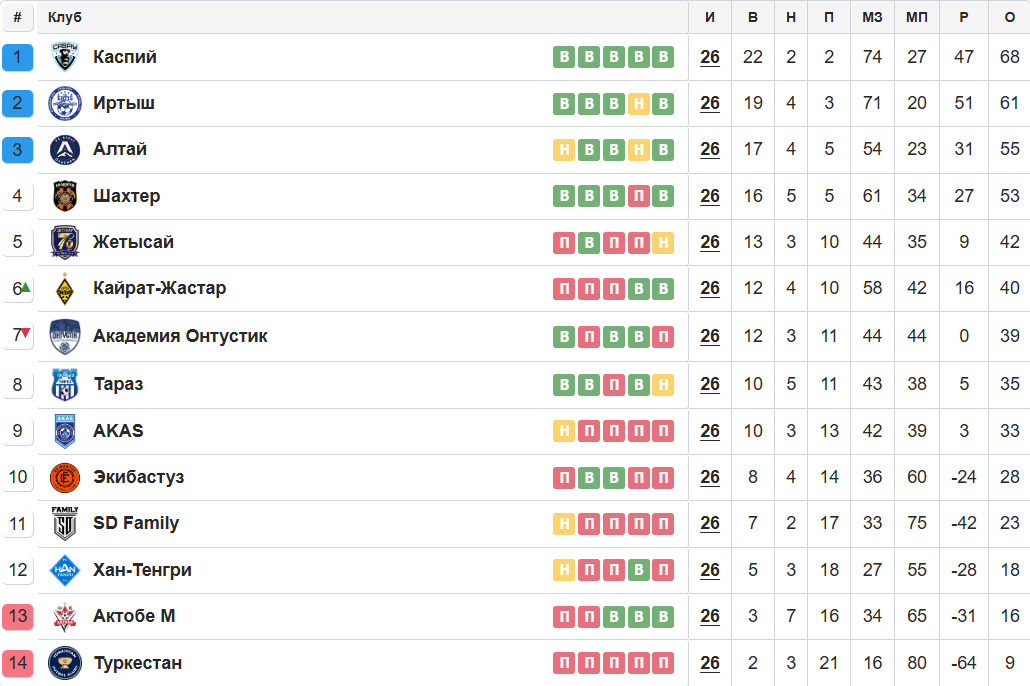Click the Клуб column header
1030x686 pixels.
(65, 17)
